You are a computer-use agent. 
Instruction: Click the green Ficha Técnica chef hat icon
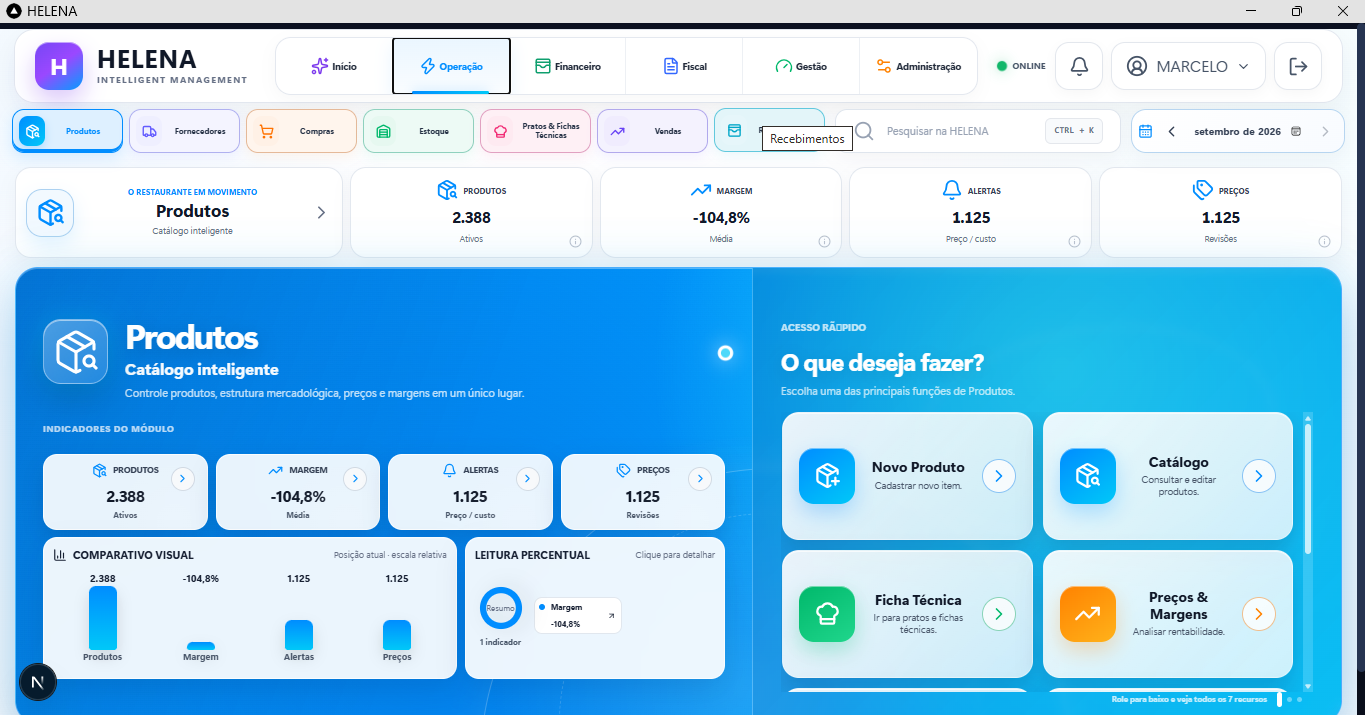827,614
